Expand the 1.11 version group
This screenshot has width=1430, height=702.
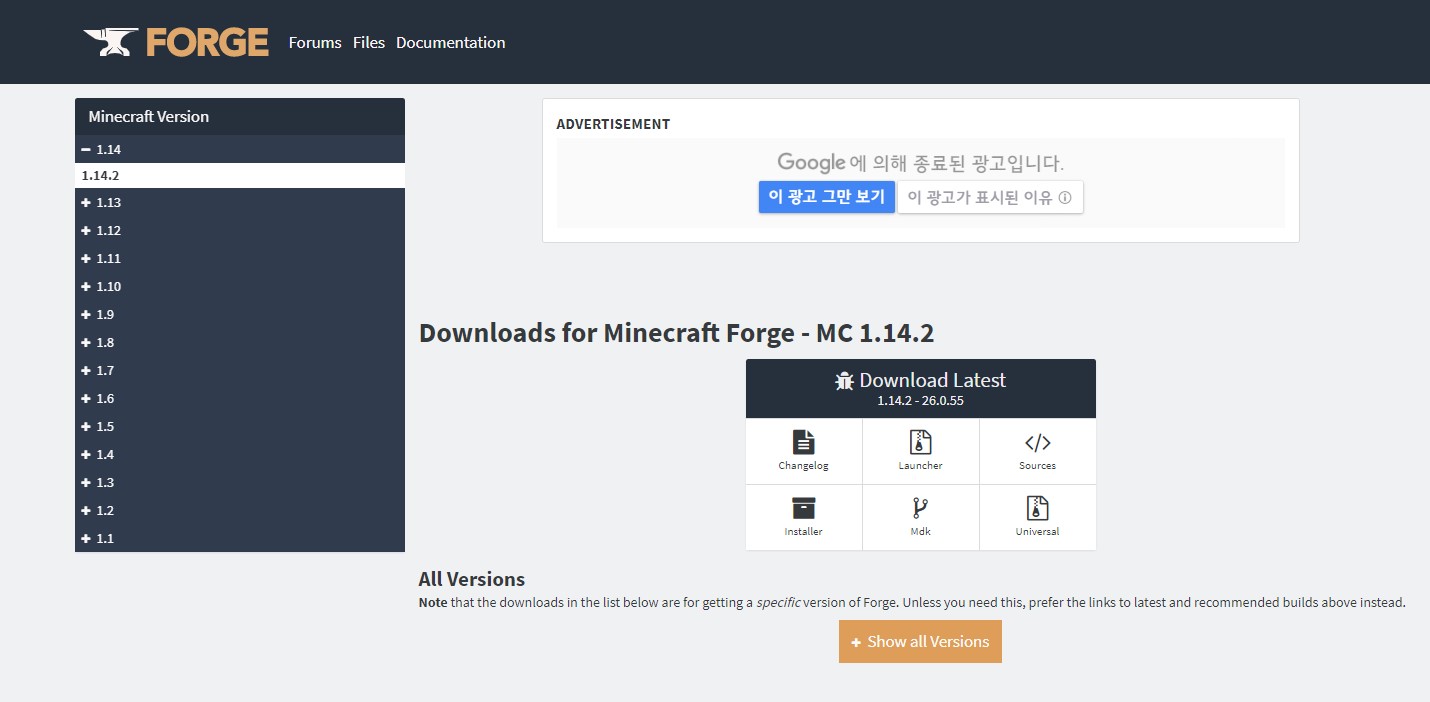pyautogui.click(x=240, y=259)
